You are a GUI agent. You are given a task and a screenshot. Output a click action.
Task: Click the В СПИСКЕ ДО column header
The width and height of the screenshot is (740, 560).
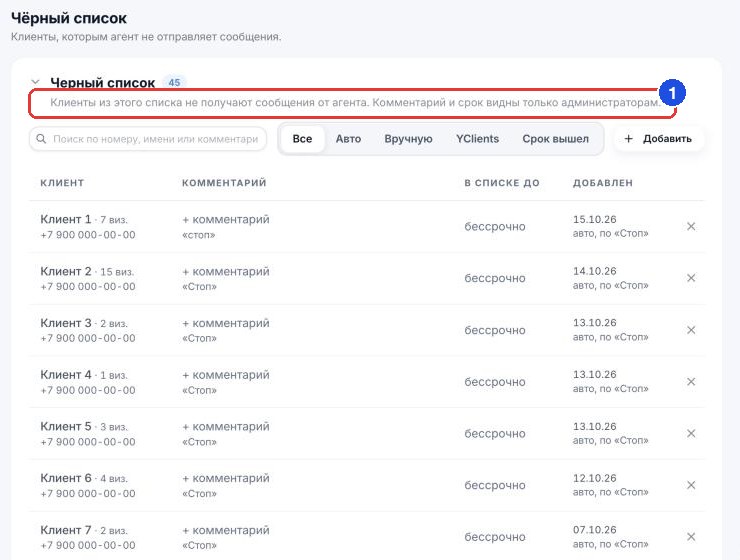click(x=502, y=183)
